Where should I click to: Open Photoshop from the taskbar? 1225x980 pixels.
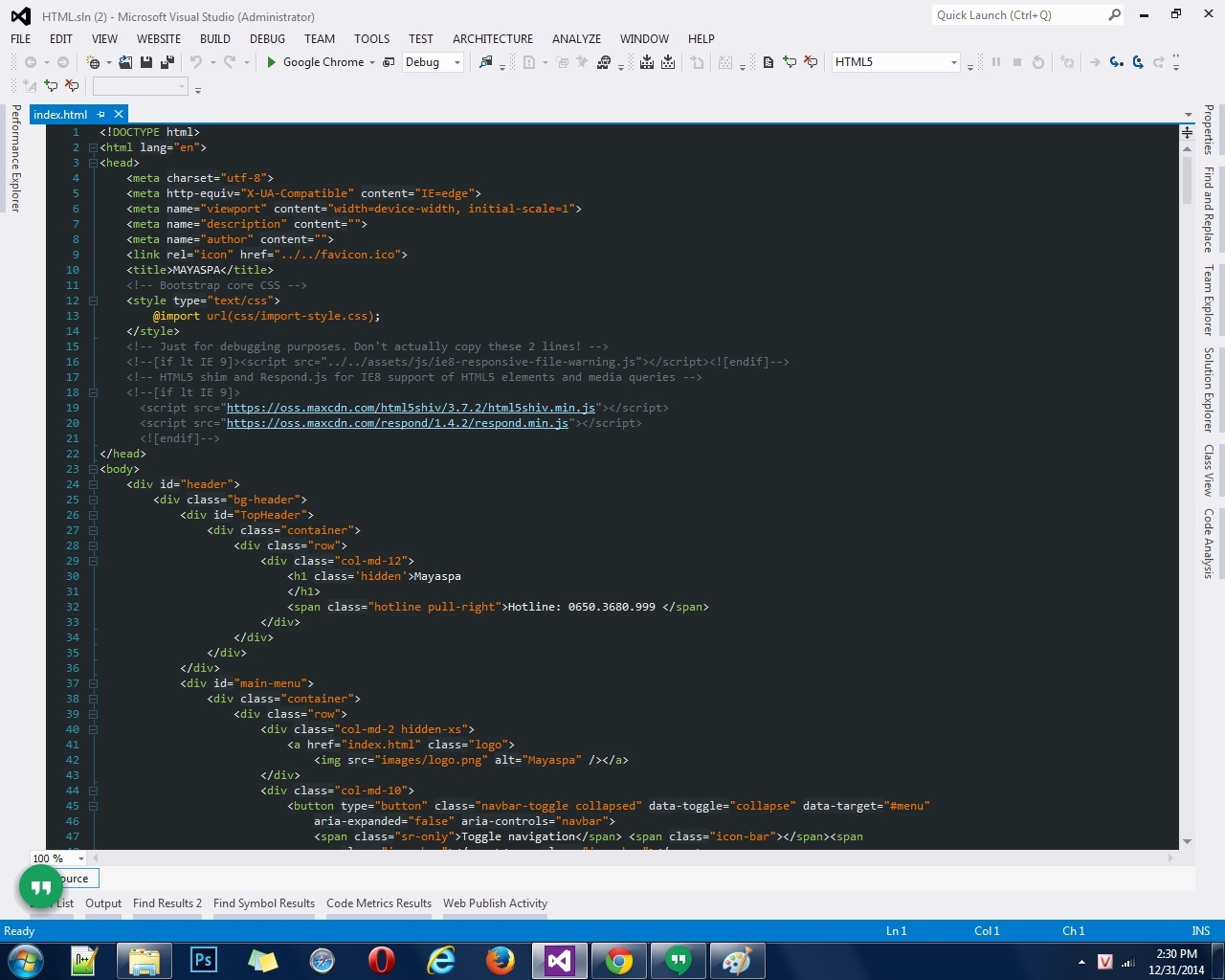pos(203,960)
